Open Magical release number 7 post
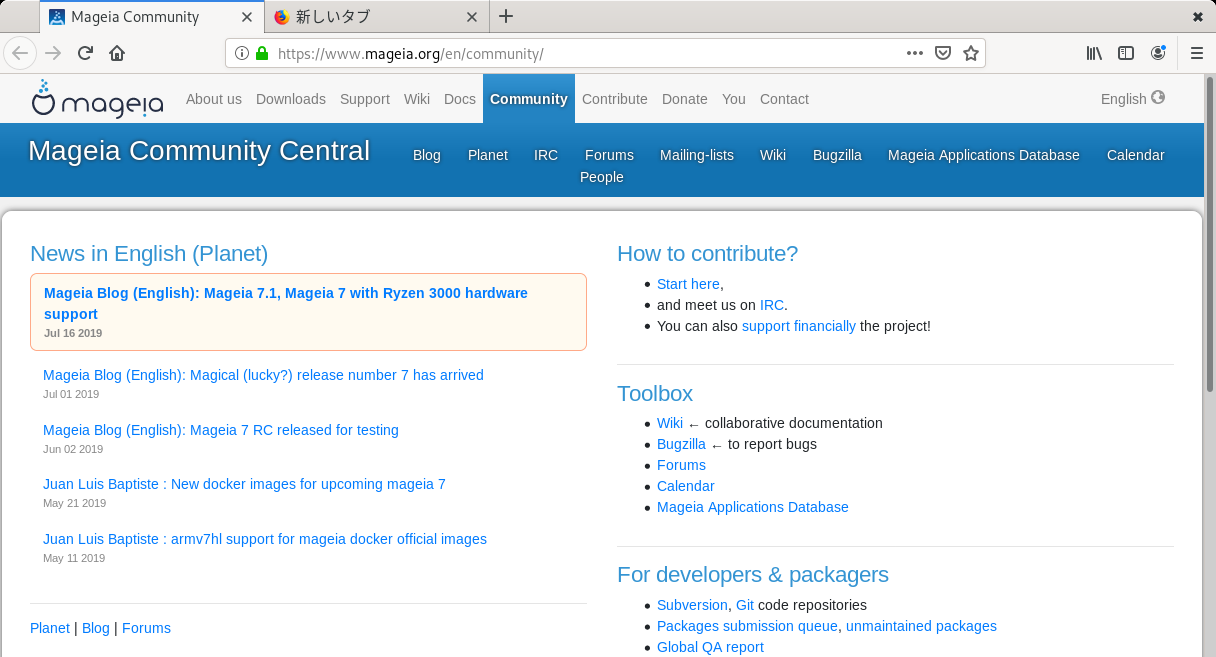This screenshot has height=657, width=1216. tap(263, 375)
